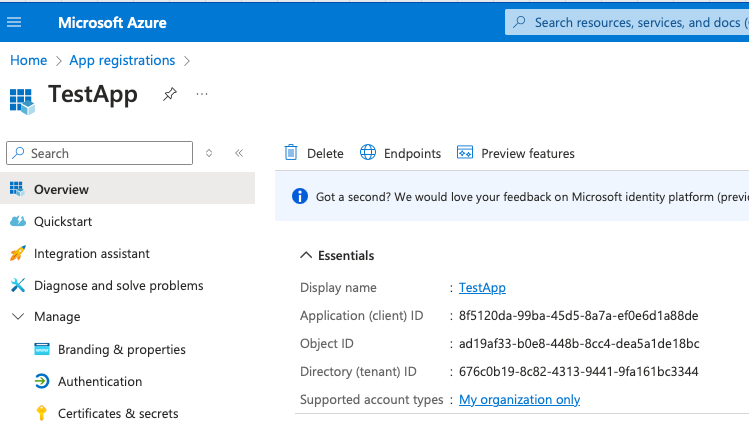
Task: Click the Application (client) ID label
Action: [x=362, y=315]
